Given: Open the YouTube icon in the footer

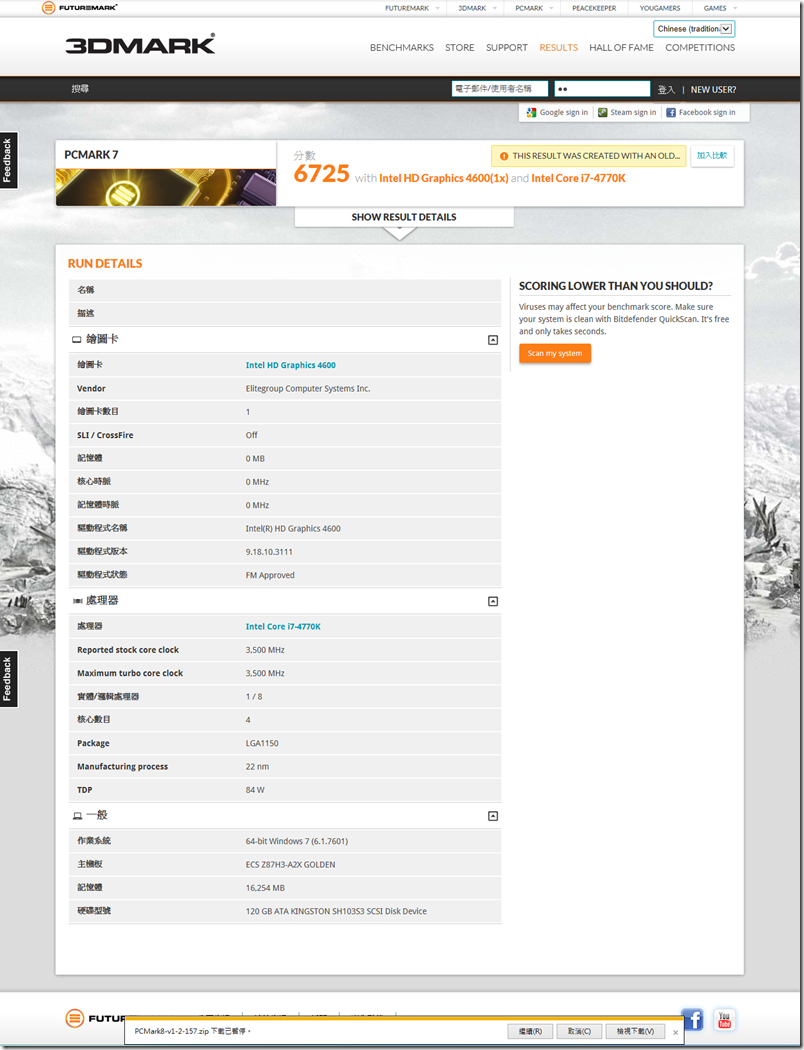Looking at the screenshot, I should coord(724,1019).
